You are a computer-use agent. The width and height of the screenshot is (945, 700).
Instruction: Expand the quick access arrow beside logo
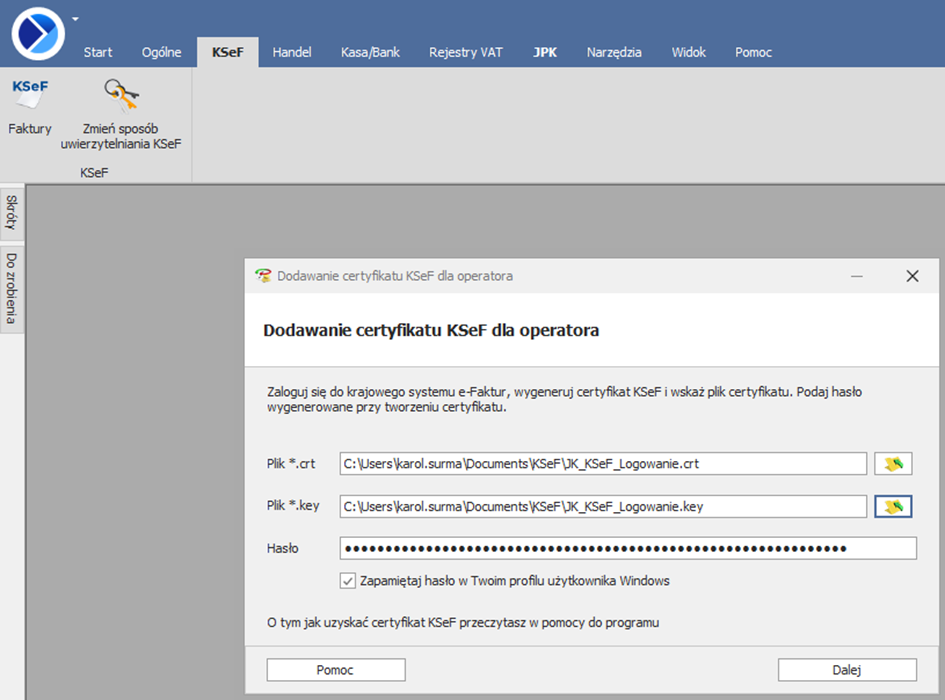click(75, 18)
